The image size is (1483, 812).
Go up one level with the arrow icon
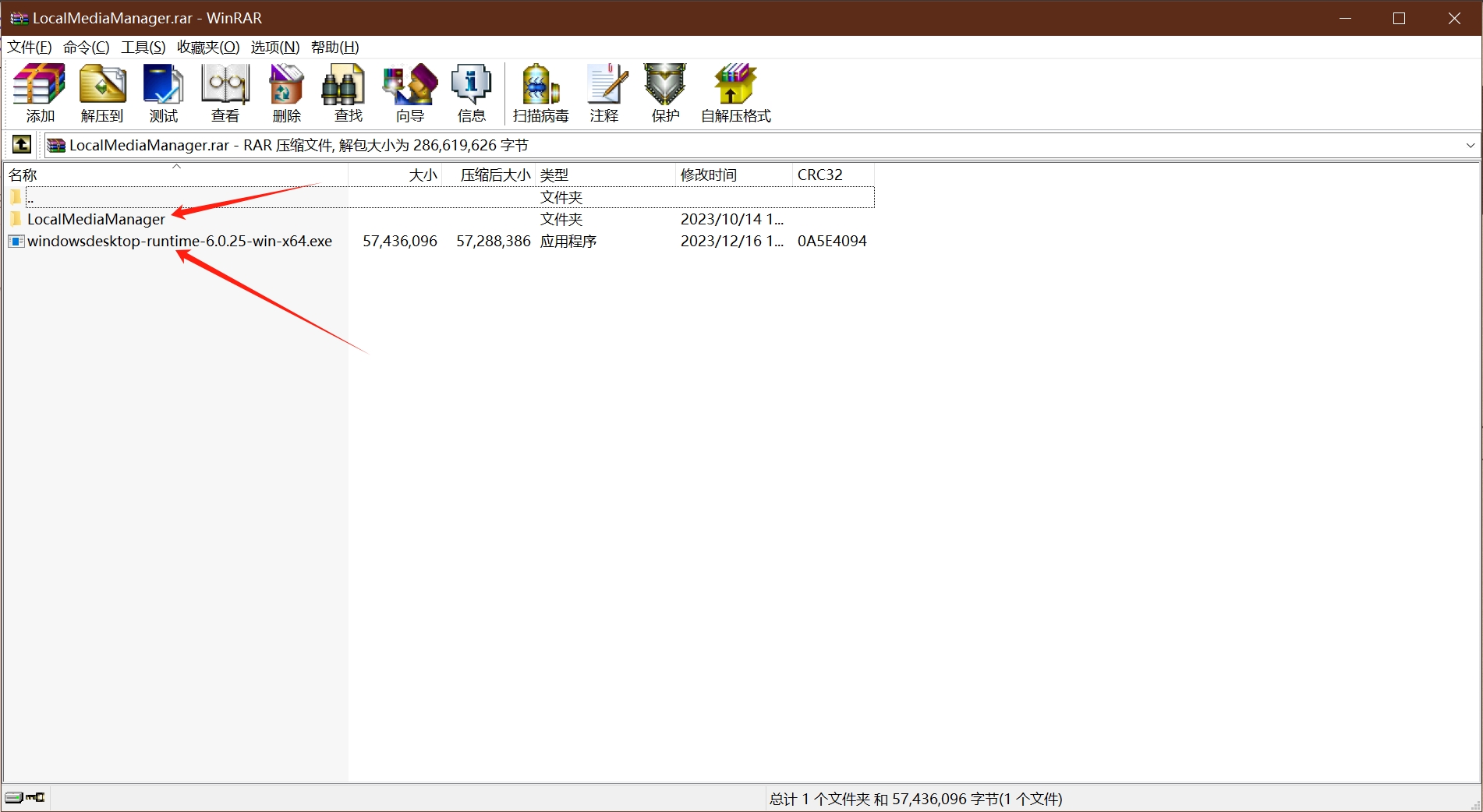click(22, 145)
